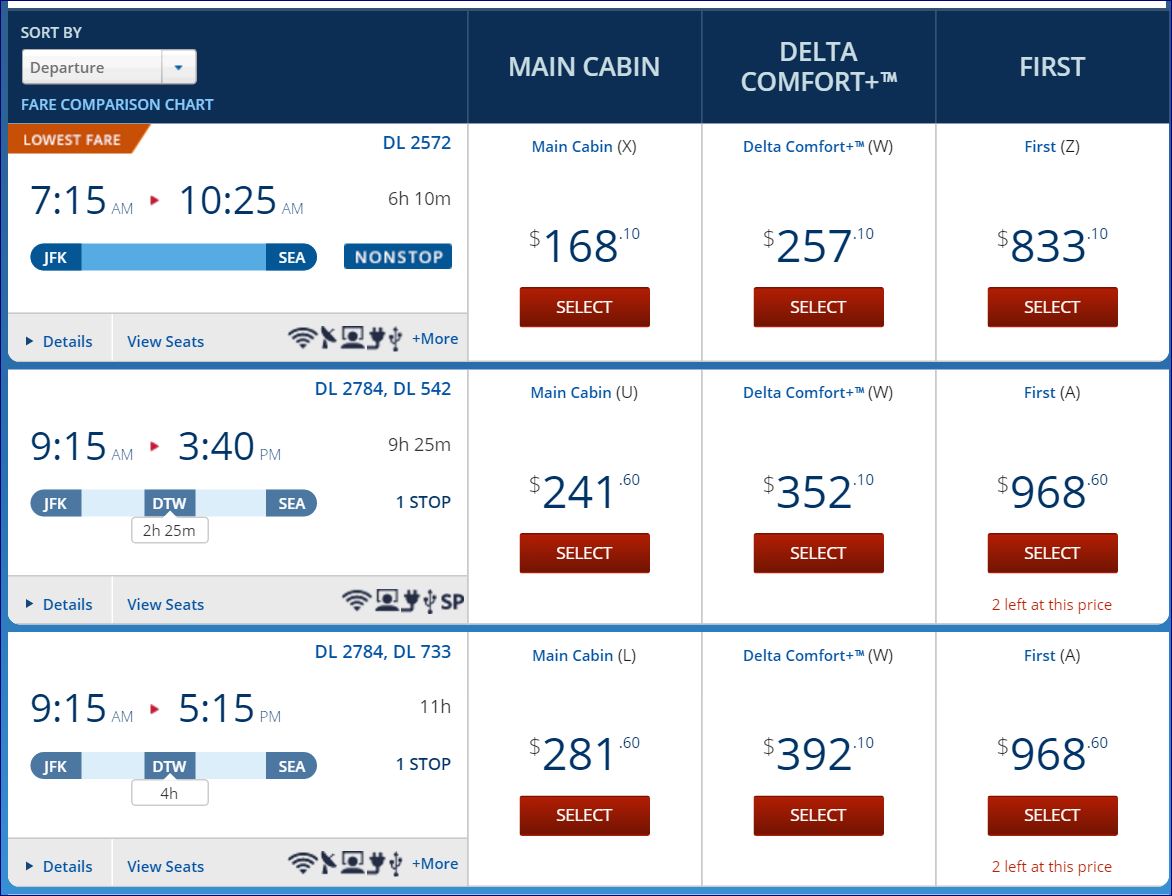Click satellite TV icon on DL 2572

point(327,339)
